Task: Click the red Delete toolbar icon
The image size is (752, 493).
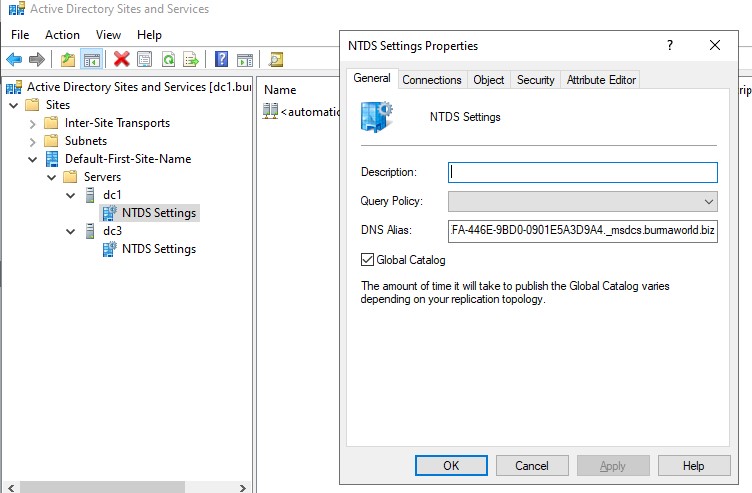Action: tap(122, 59)
